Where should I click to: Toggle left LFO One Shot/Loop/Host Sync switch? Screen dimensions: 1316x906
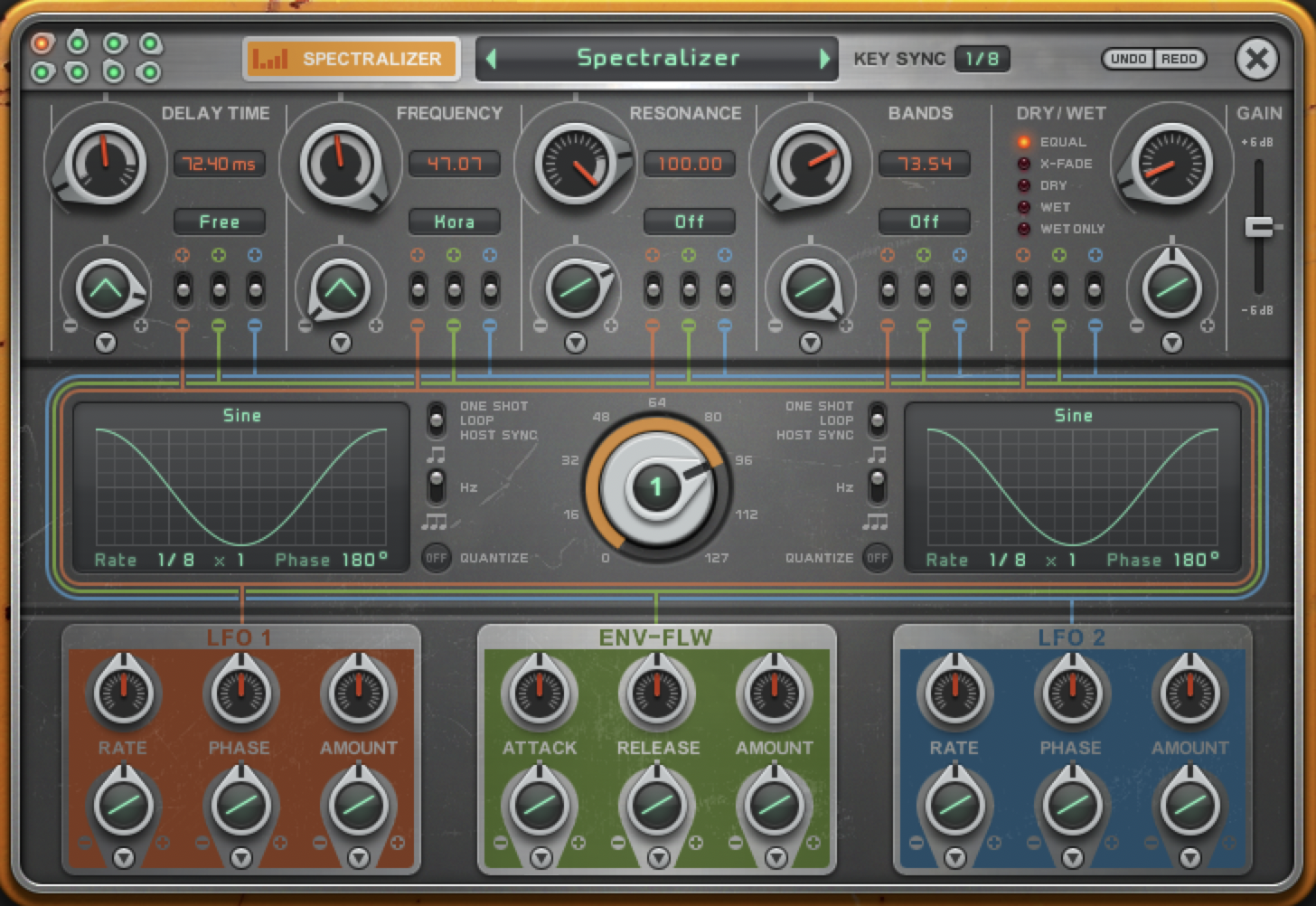coord(437,420)
